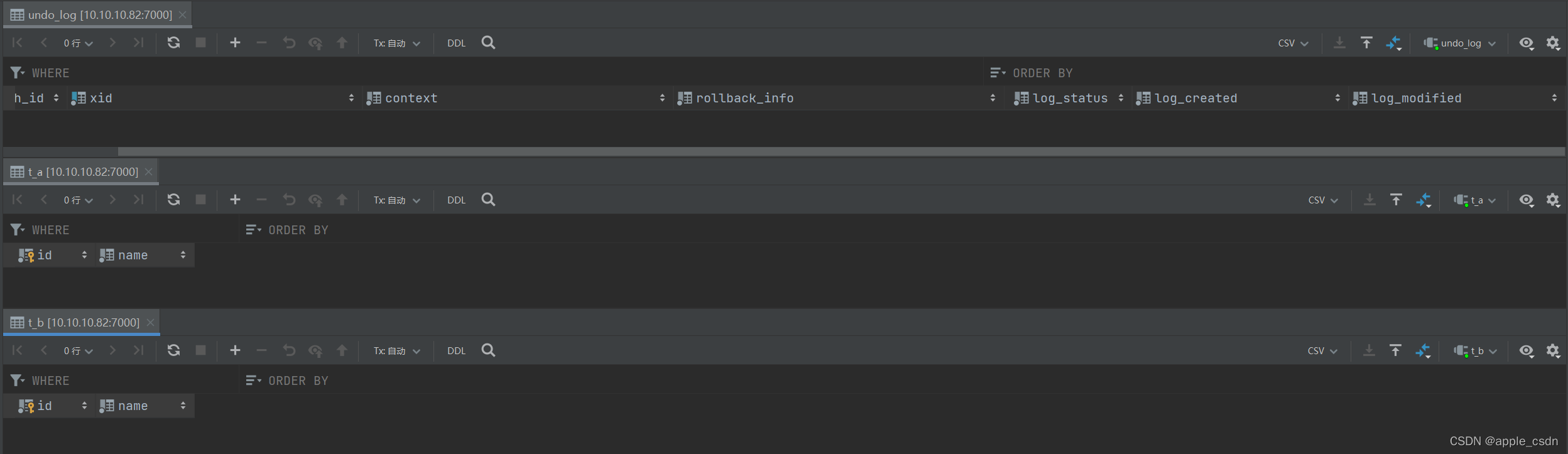Reload the t_b table data
Image resolution: width=1568 pixels, height=454 pixels.
[x=174, y=350]
